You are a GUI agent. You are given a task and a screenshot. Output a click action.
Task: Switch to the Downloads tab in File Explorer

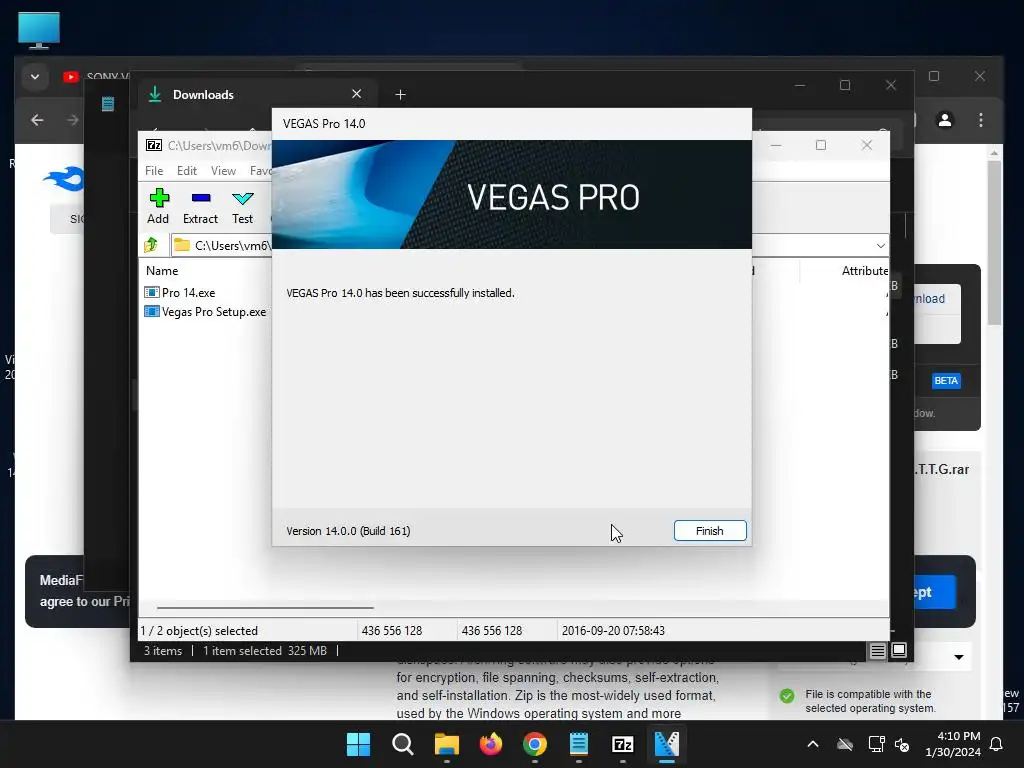(203, 95)
